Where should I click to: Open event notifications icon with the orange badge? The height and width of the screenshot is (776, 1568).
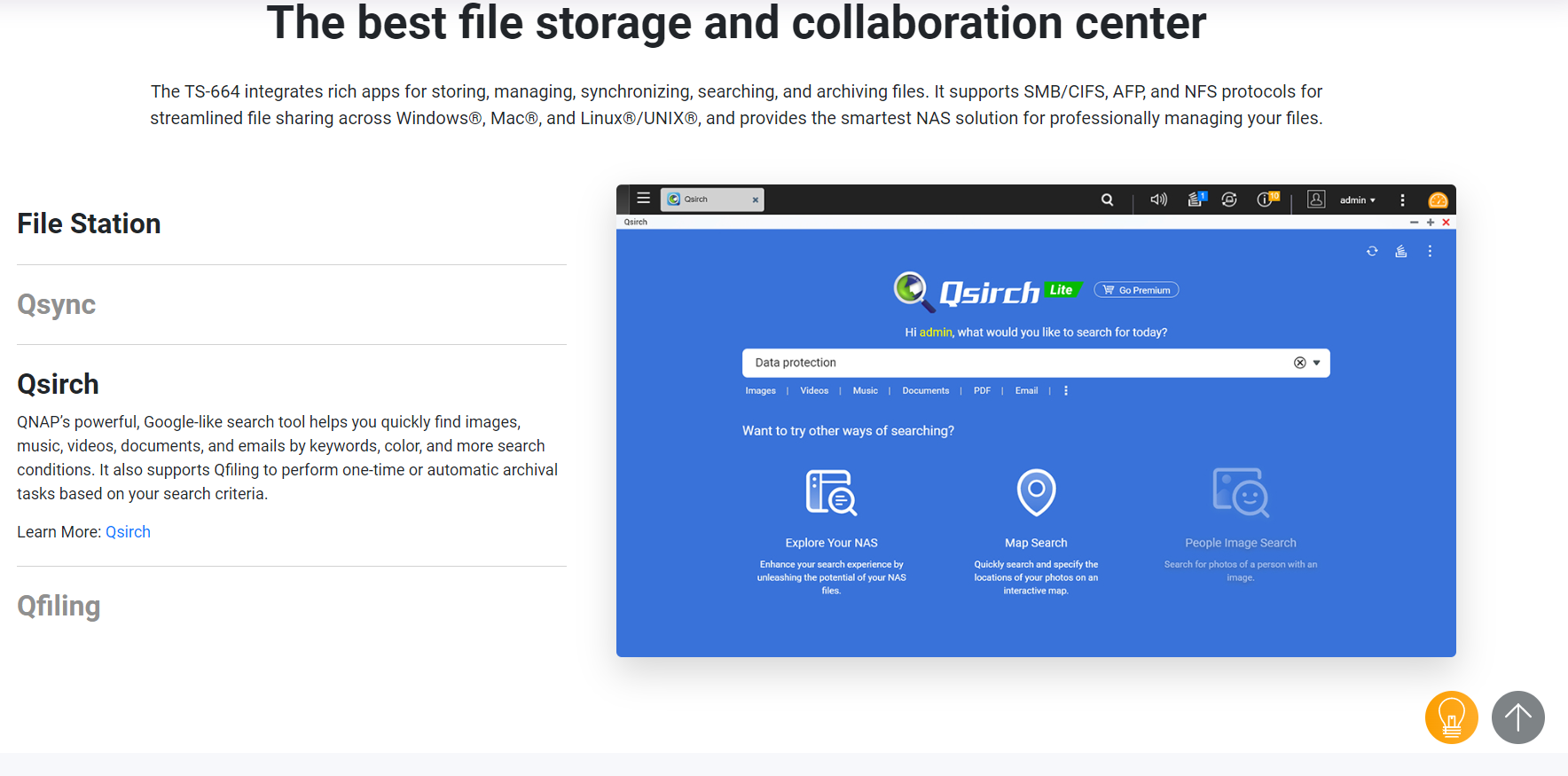tap(1266, 200)
